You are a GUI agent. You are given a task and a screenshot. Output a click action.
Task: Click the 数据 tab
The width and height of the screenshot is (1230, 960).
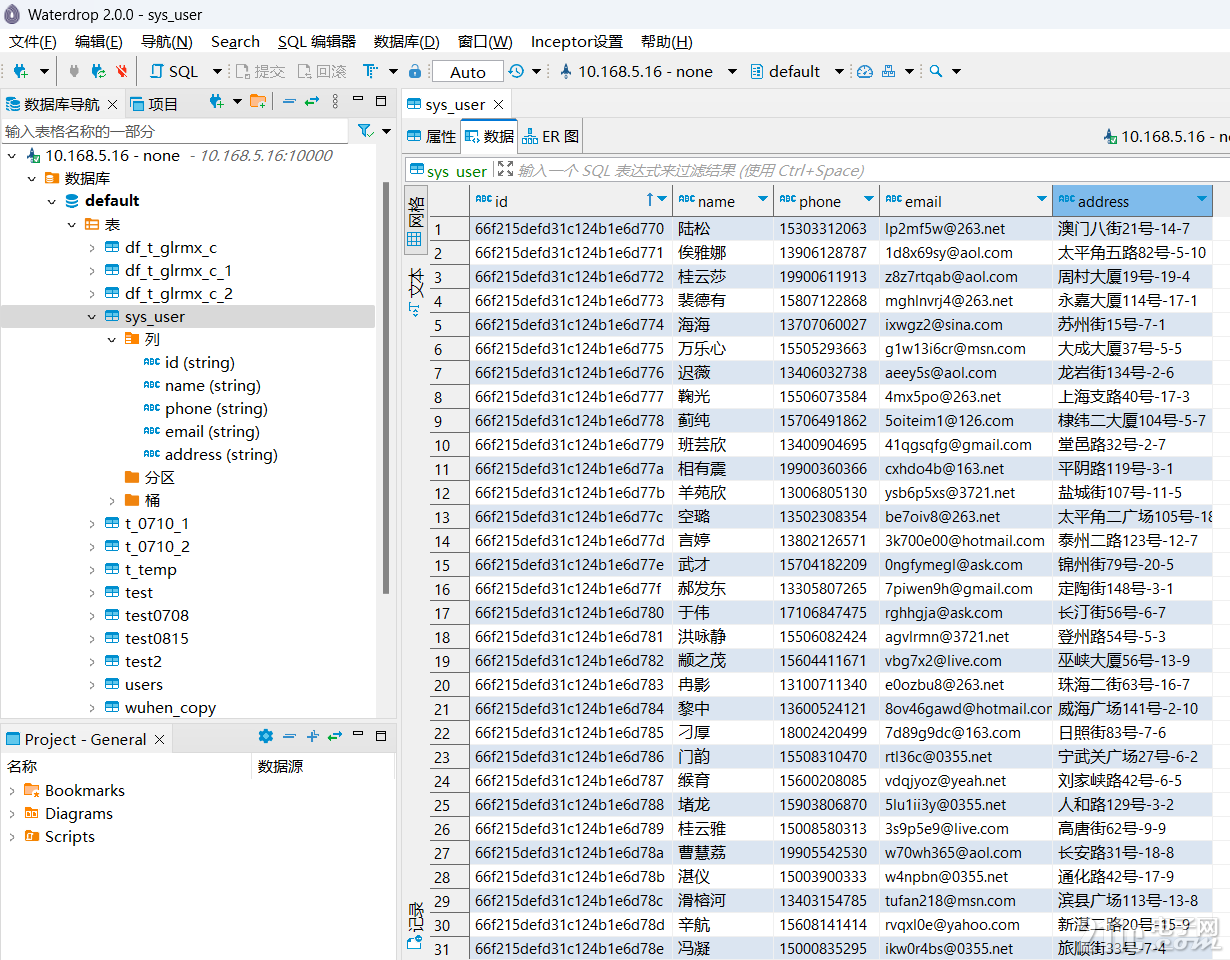pos(489,136)
